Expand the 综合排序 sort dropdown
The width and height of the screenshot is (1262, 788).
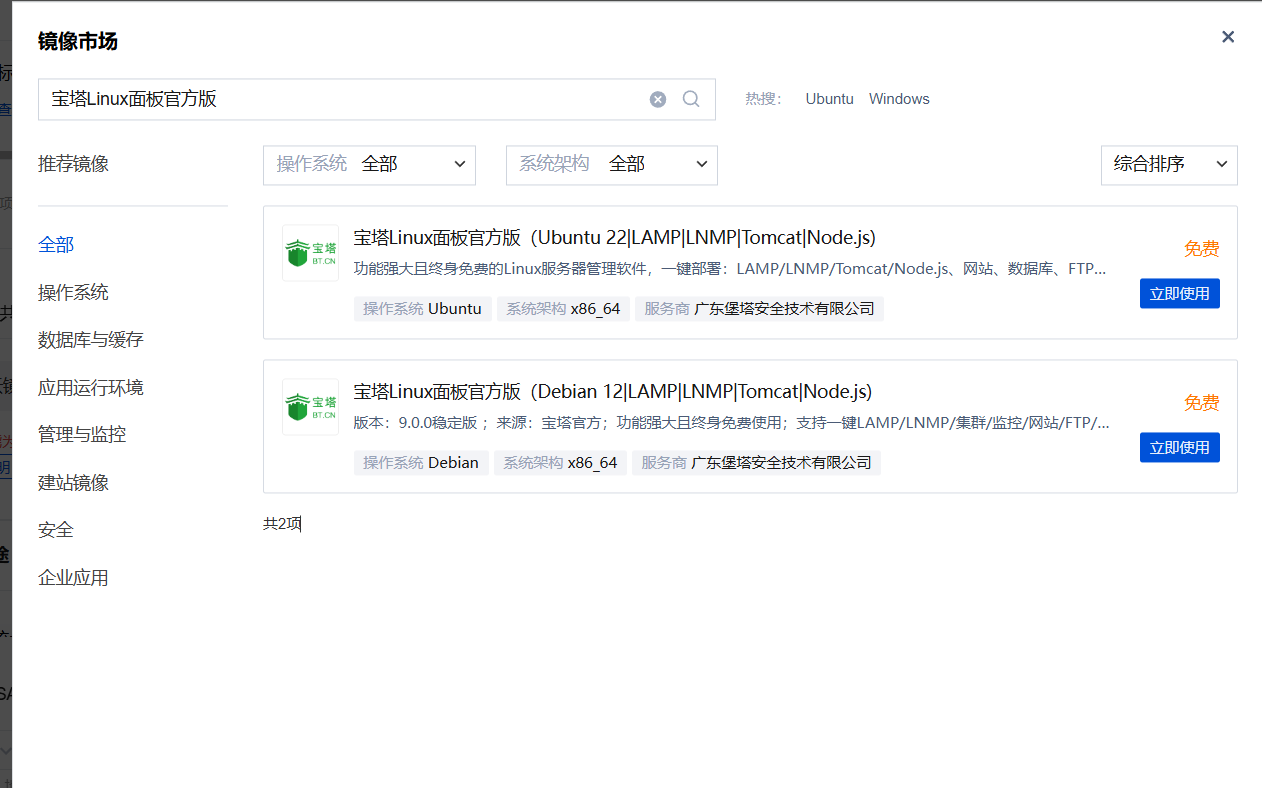click(1168, 165)
